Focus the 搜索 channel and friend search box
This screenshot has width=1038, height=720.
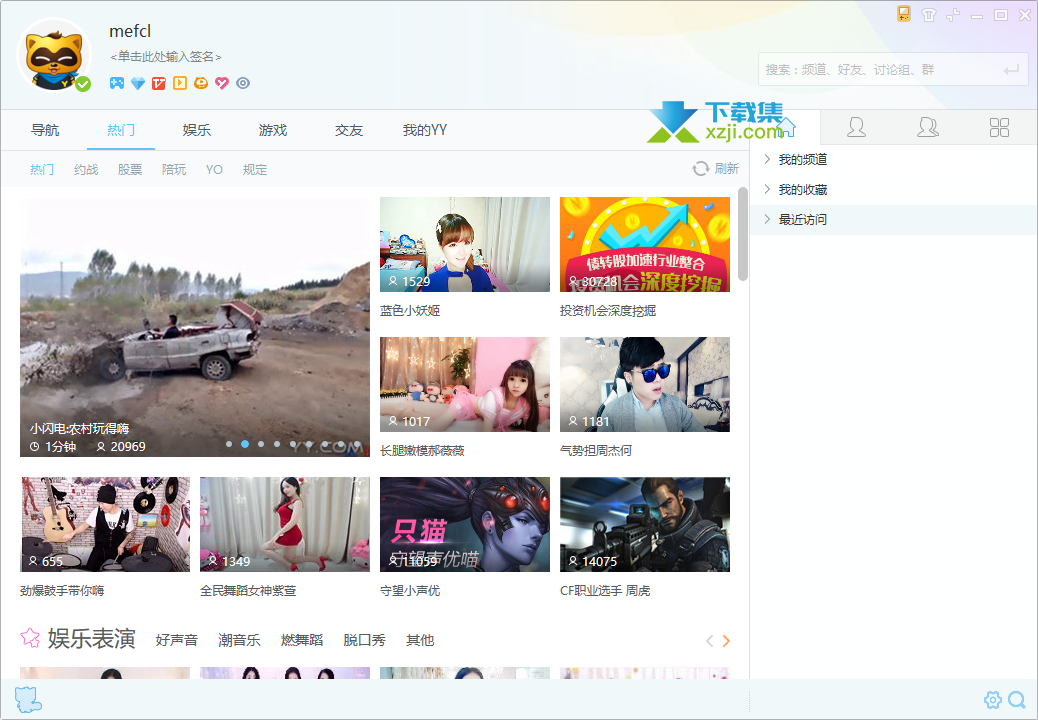pyautogui.click(x=893, y=69)
